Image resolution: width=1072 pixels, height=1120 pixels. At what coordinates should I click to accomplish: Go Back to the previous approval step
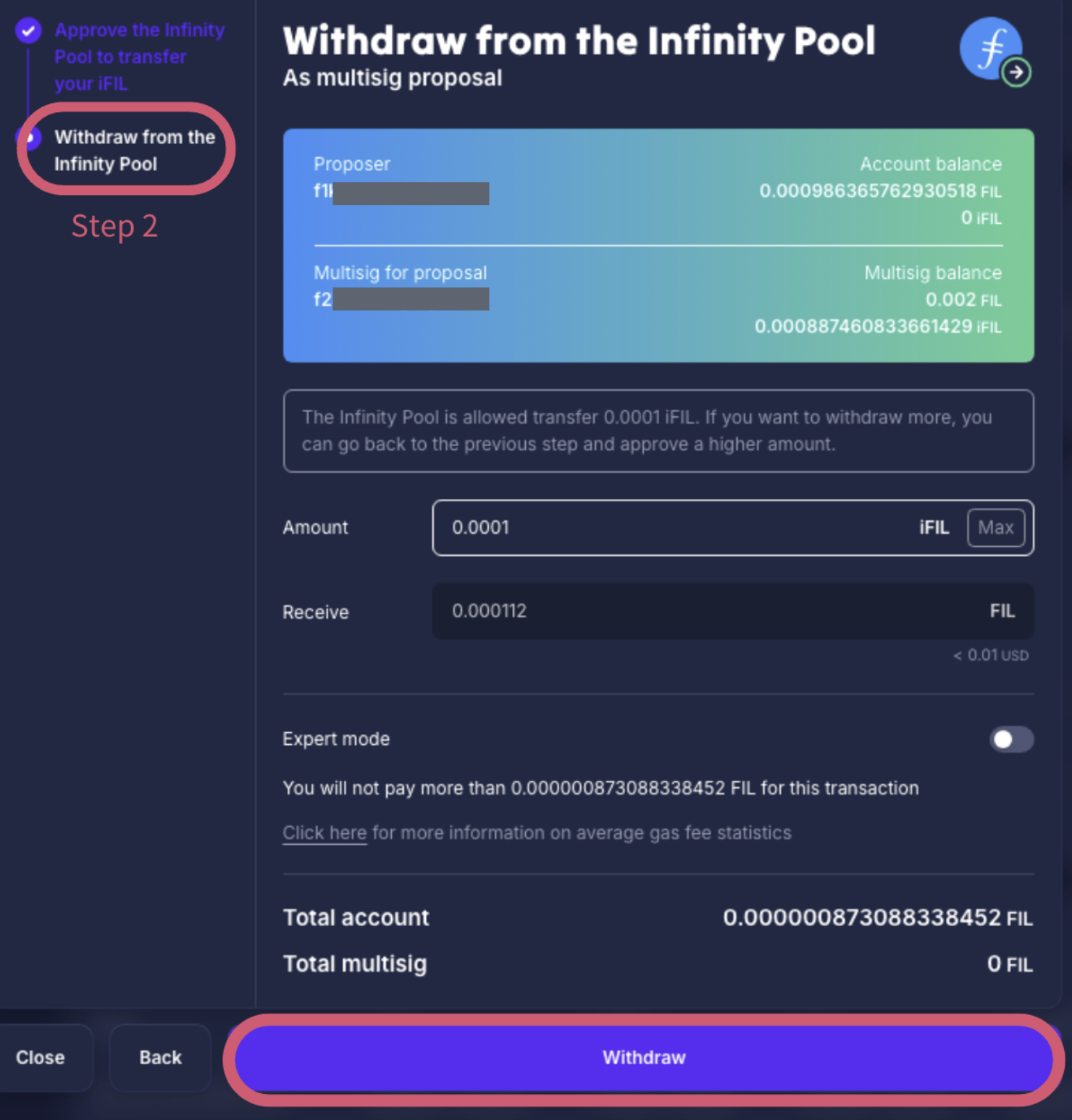(159, 1058)
